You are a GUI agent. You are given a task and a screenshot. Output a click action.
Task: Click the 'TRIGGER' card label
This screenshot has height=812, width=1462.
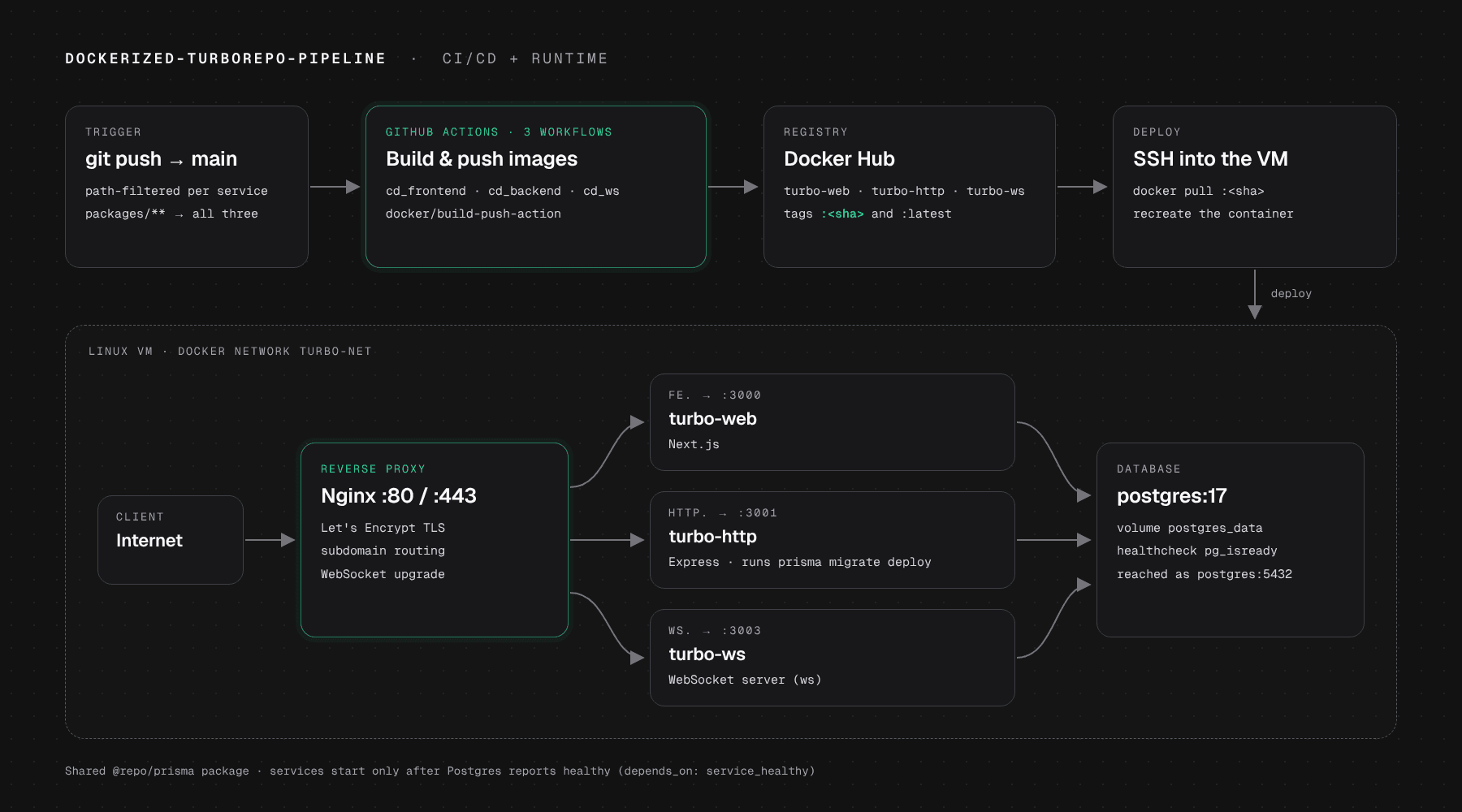(x=113, y=132)
